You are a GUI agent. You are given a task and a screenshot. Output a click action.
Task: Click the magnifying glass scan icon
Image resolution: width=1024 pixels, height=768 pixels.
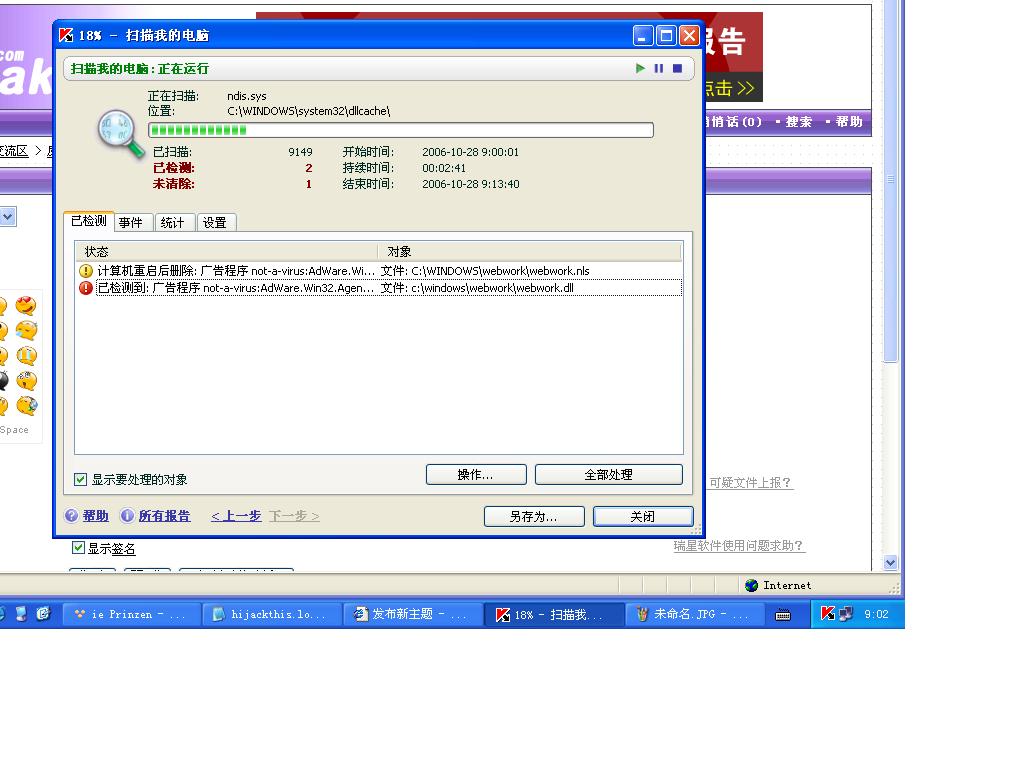tap(121, 134)
